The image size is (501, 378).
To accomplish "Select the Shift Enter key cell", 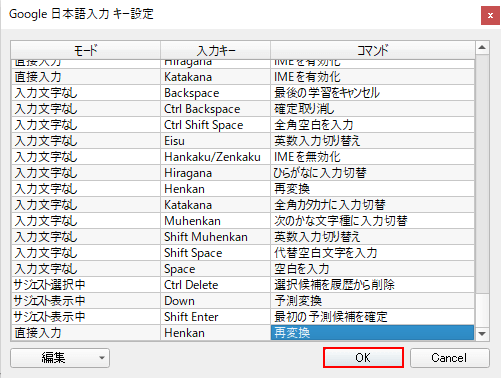I will point(216,317).
